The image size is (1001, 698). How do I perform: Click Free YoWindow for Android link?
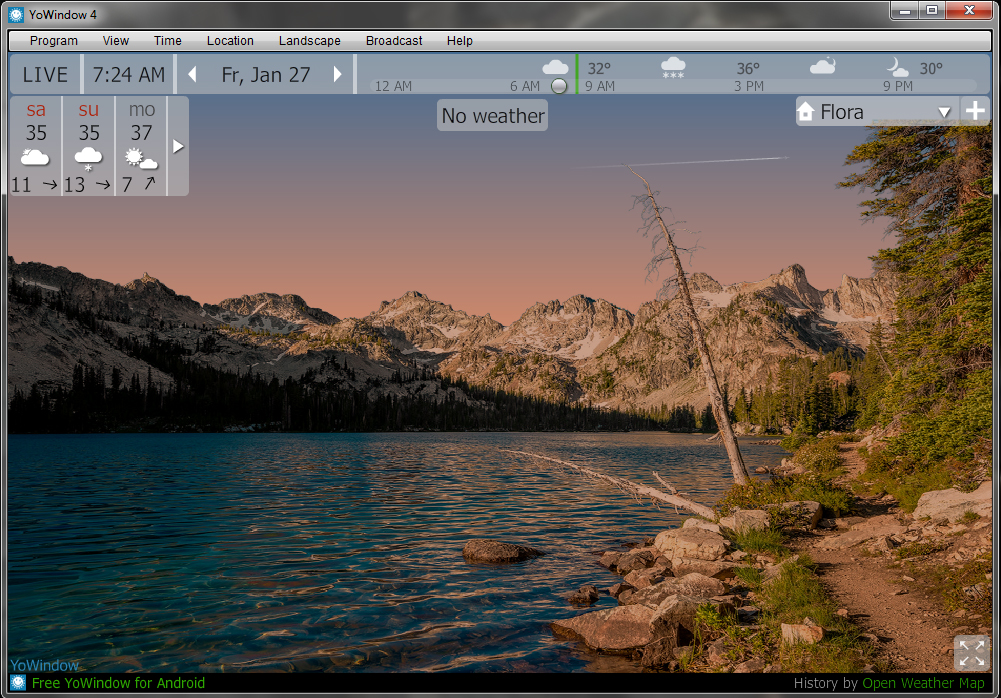point(118,683)
